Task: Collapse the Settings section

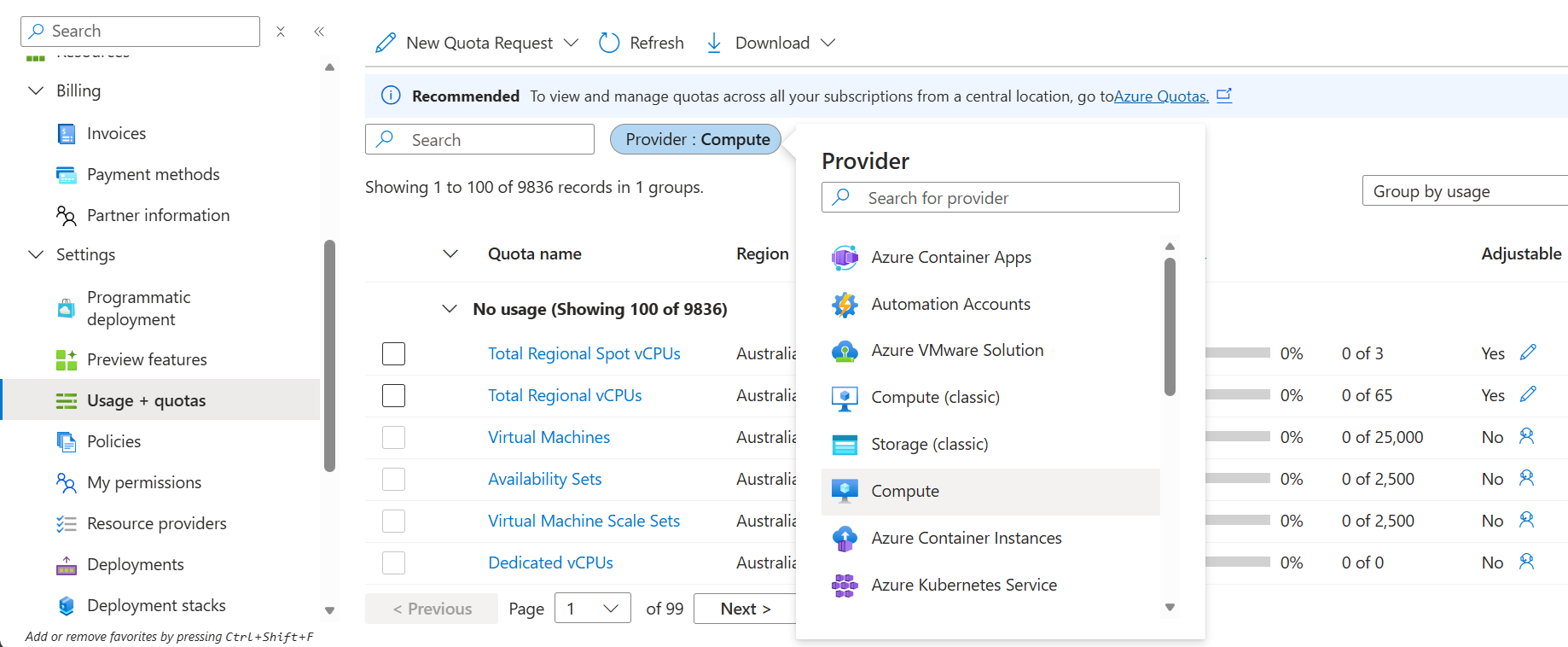Action: (x=36, y=254)
